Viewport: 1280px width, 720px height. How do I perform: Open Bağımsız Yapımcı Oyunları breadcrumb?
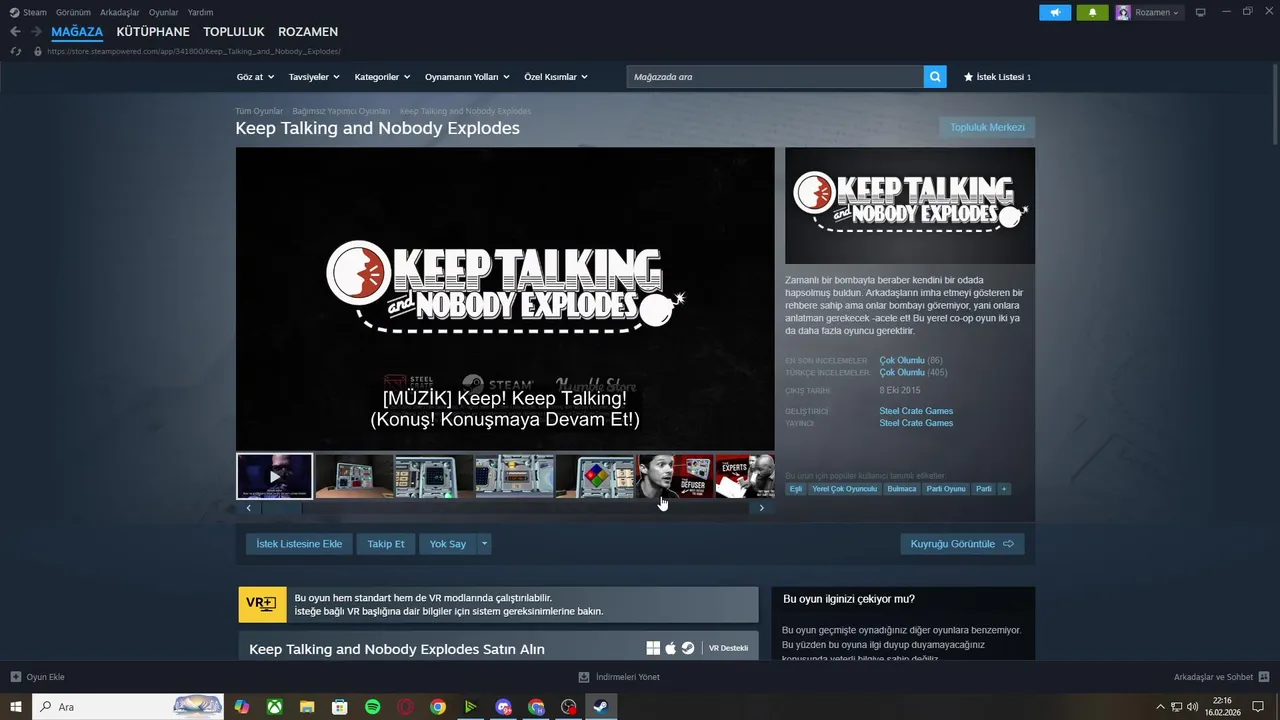[341, 111]
